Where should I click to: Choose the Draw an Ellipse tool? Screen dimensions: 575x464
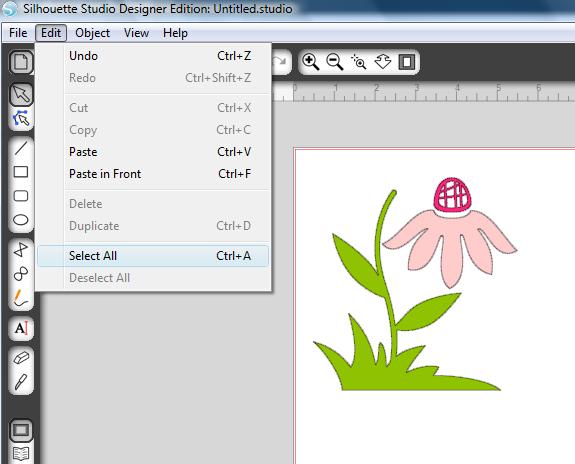pyautogui.click(x=21, y=220)
